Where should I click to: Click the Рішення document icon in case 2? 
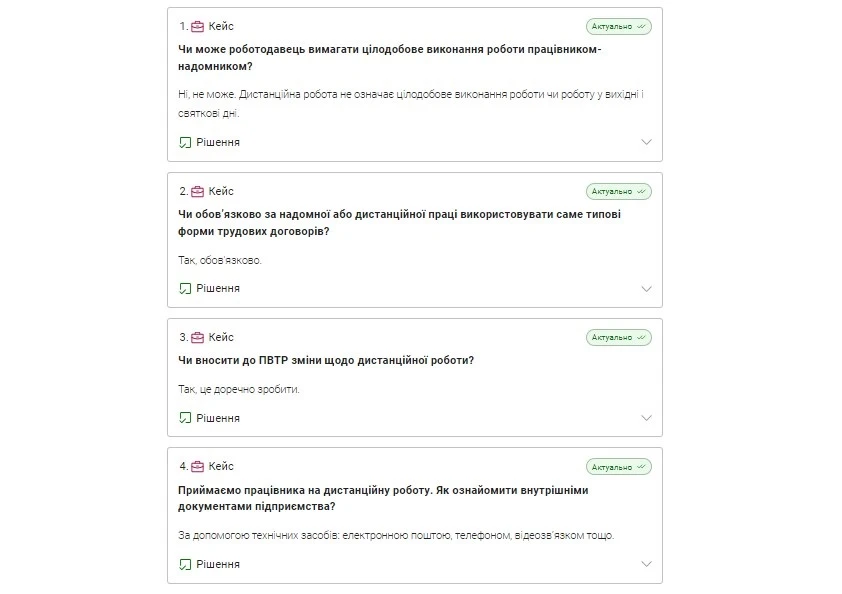click(184, 288)
